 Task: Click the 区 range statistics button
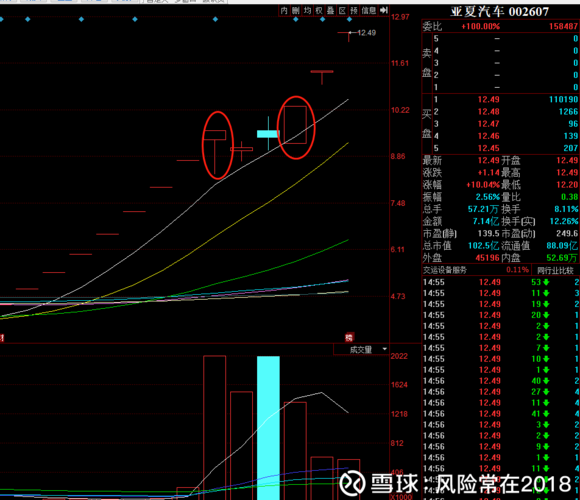coord(342,11)
